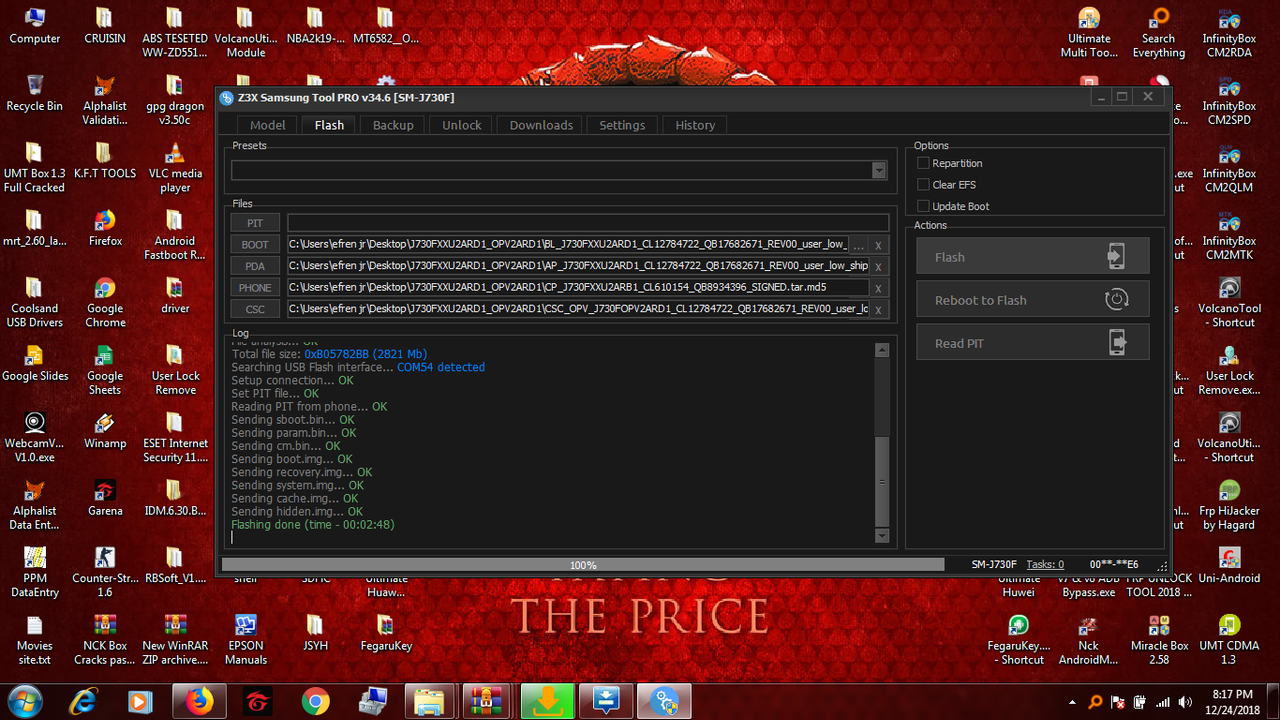This screenshot has height=720, width=1280.
Task: Click the Log scroll up arrow
Action: pos(881,350)
